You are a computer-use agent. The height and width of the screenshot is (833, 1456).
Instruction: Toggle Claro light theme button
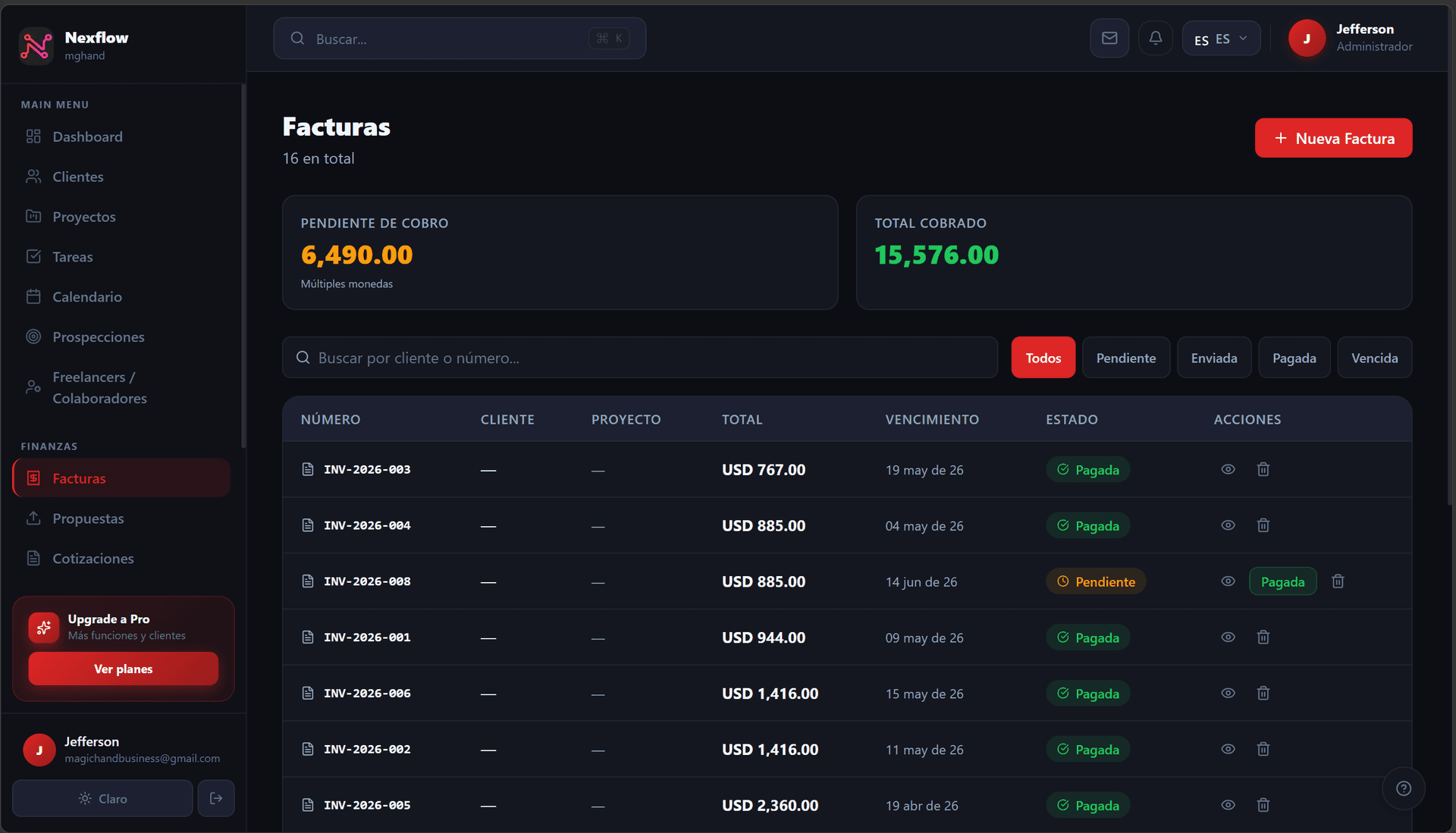102,798
